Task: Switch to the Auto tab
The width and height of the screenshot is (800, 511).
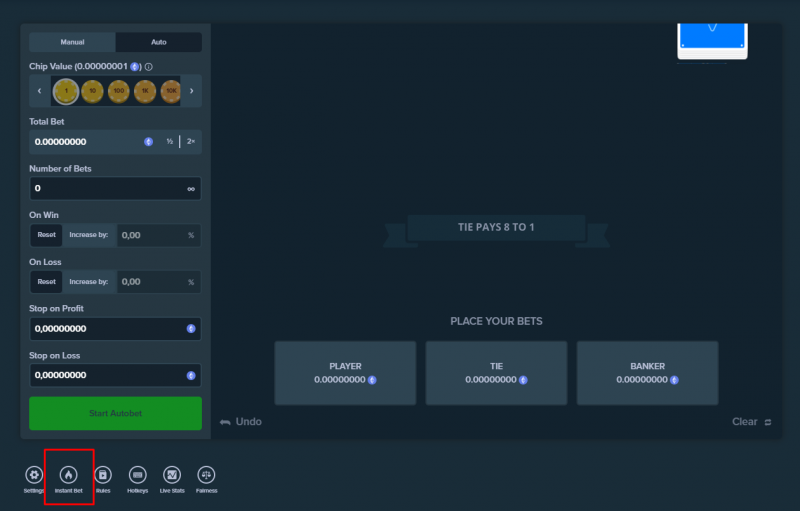Action: click(159, 42)
